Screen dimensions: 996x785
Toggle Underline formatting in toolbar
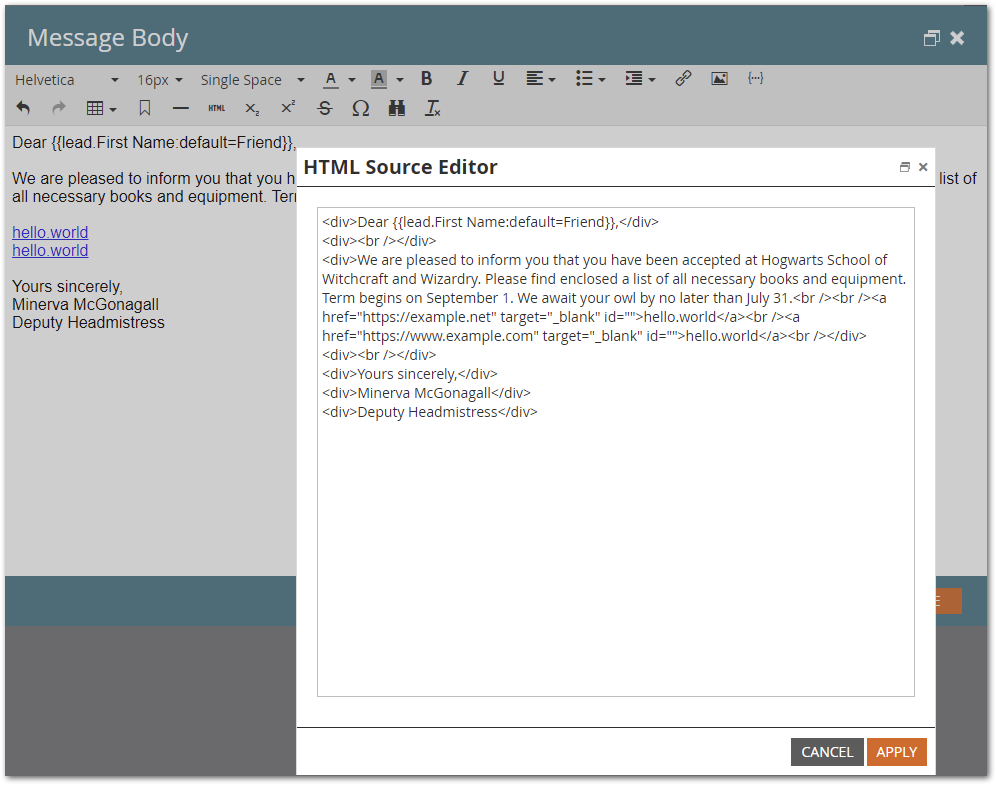pos(499,79)
